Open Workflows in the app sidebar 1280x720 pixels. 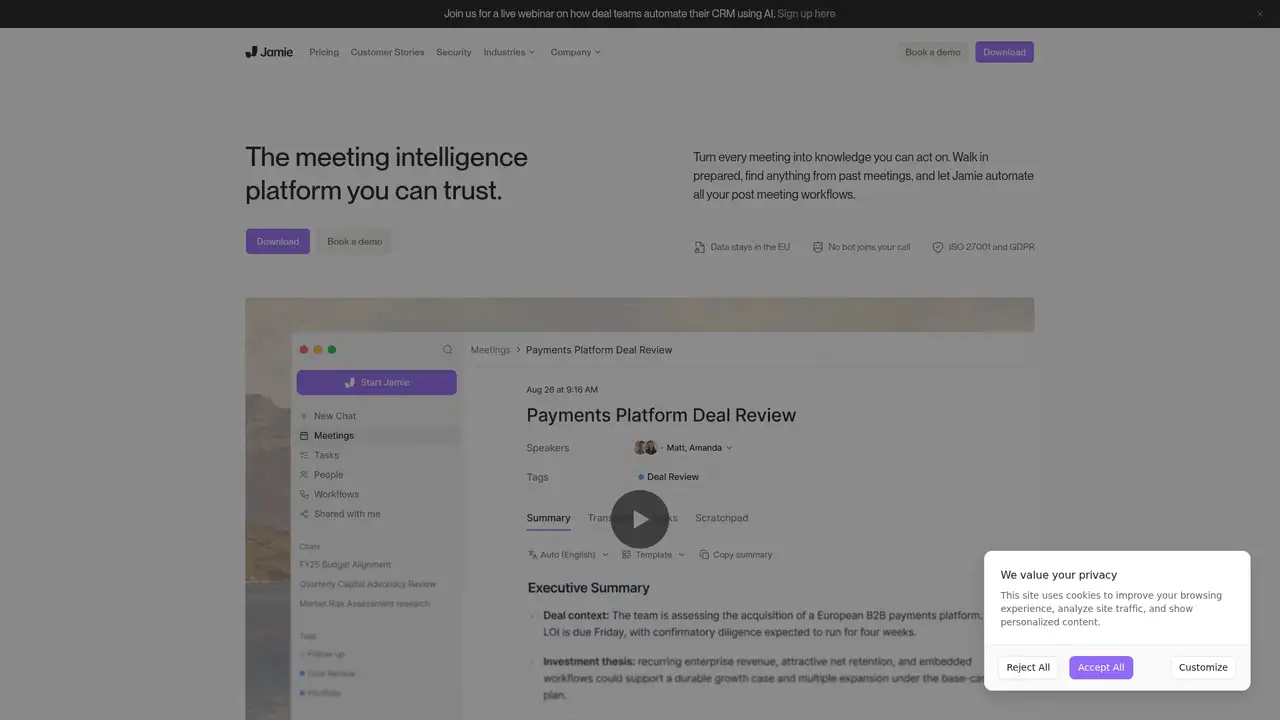point(378,494)
